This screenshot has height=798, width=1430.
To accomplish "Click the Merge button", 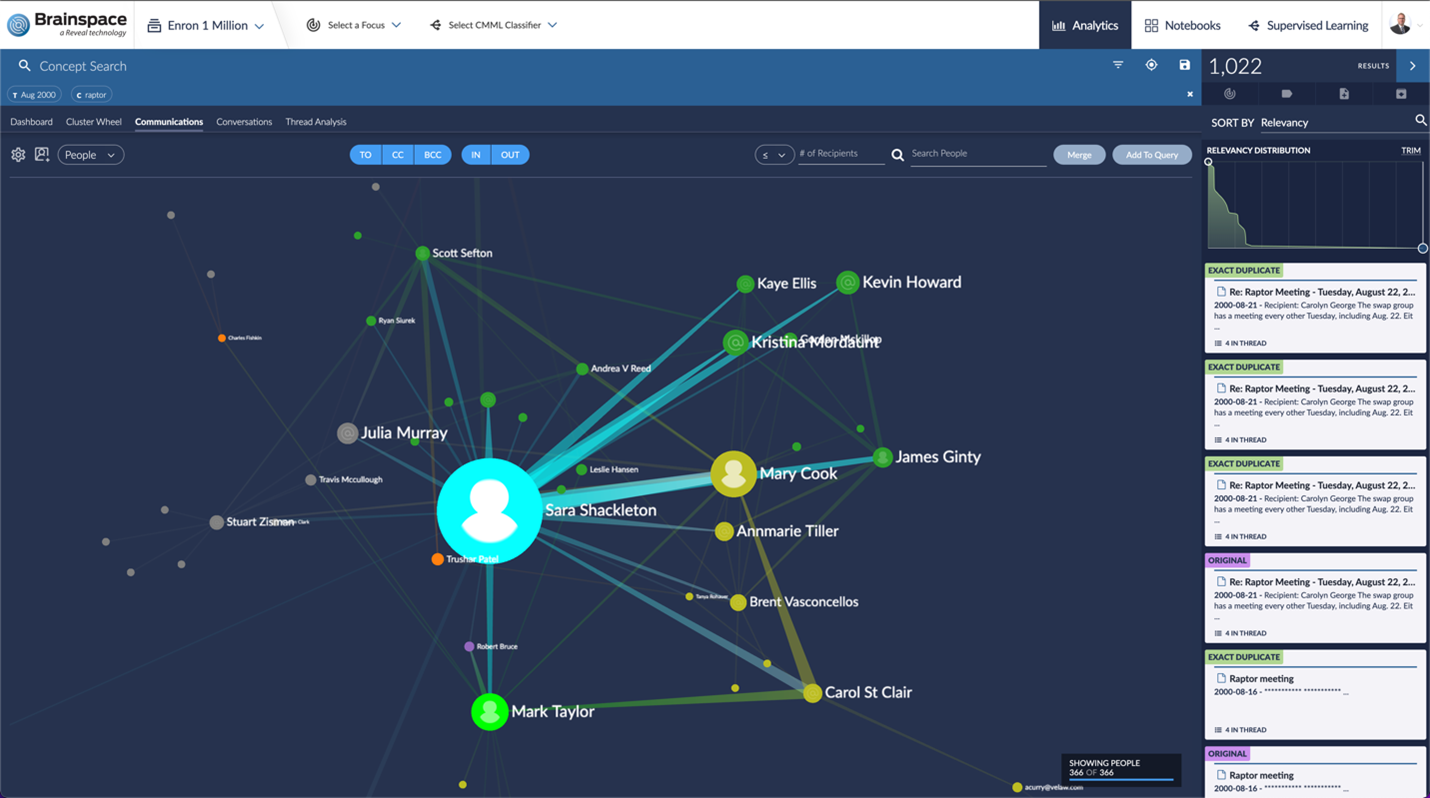I will coord(1079,155).
